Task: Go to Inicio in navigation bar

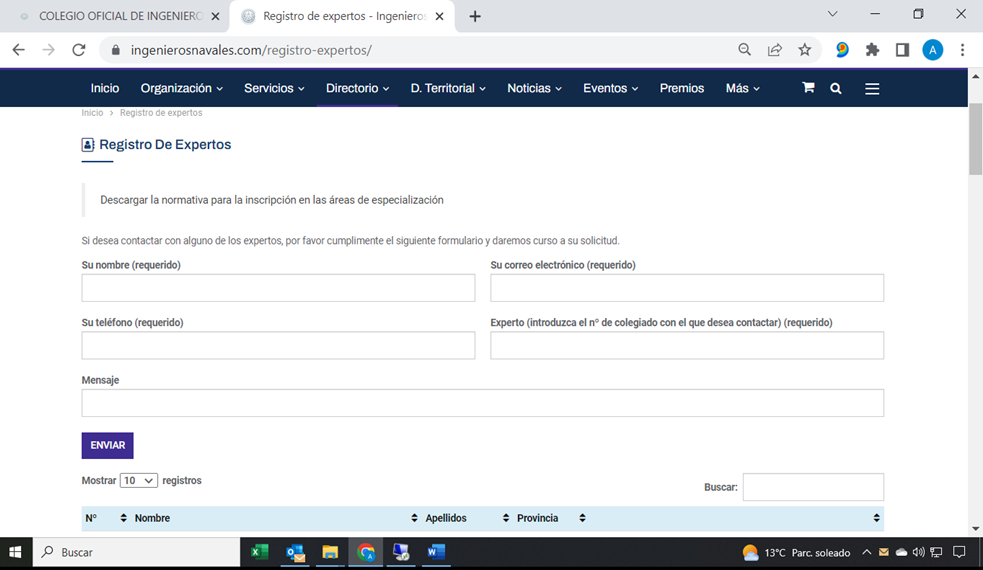Action: [x=105, y=88]
